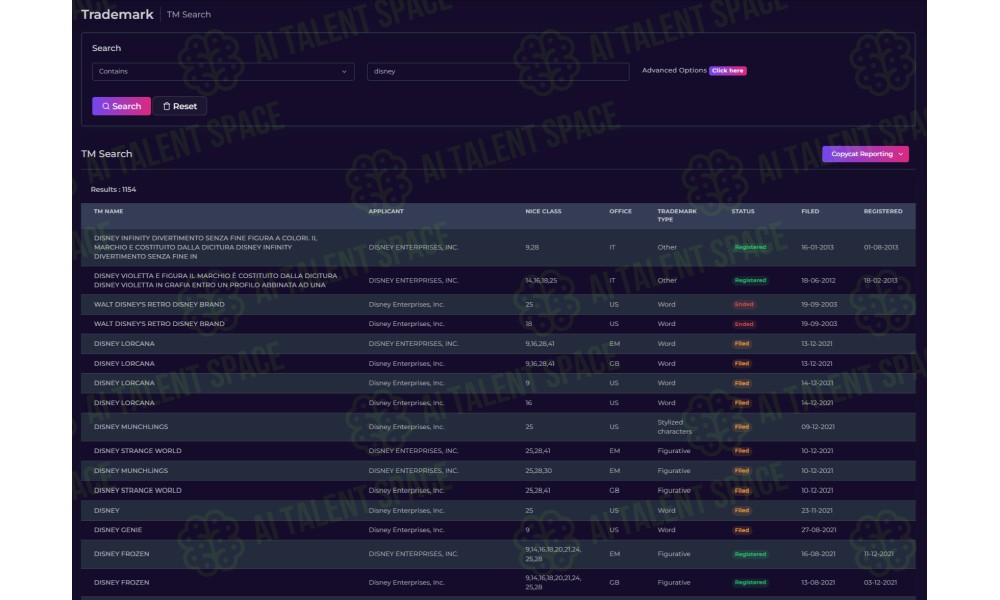Open the Contains match-type dropdown
Image resolution: width=1000 pixels, height=600 pixels.
coord(223,71)
